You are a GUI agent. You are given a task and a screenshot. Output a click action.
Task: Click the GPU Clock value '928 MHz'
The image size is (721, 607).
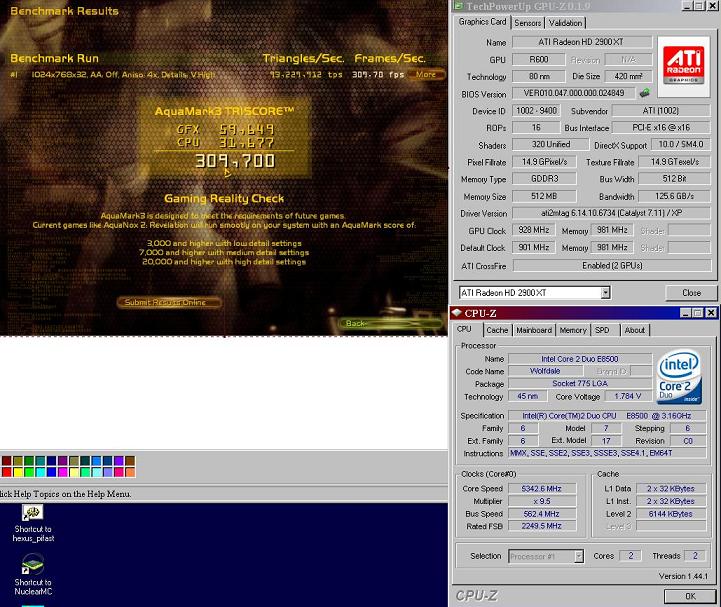534,230
